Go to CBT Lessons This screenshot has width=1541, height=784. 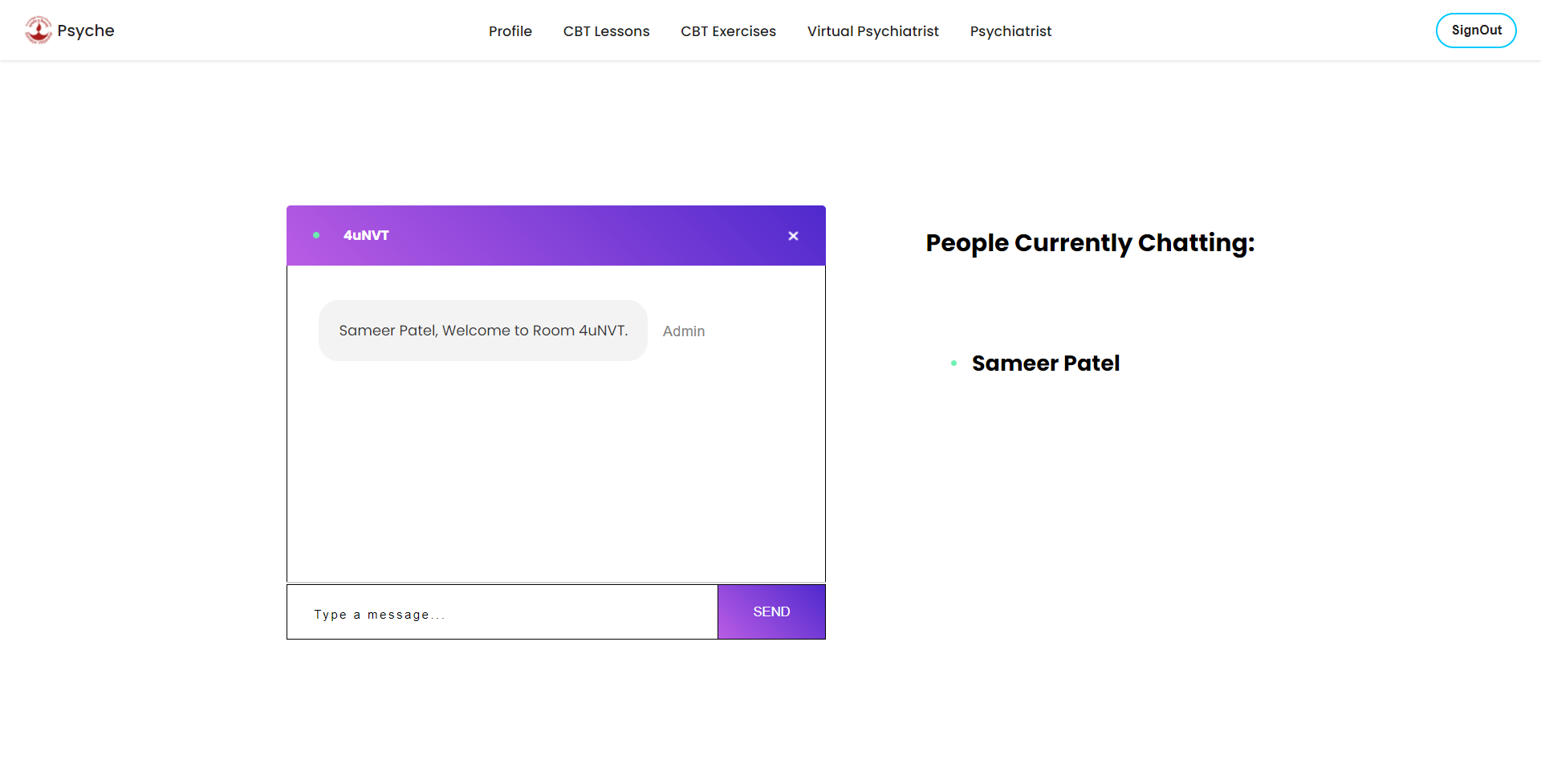pos(606,31)
